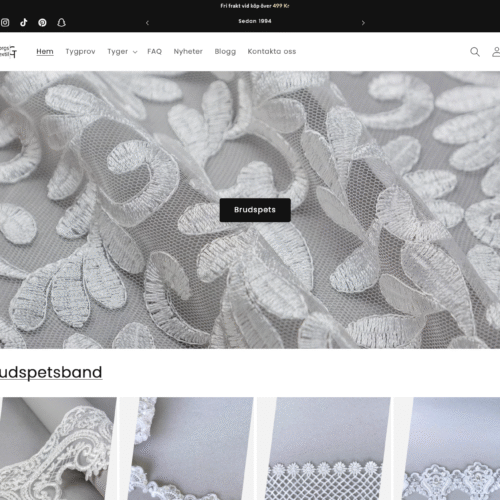Screen dimensions: 500x500
Task: Open fourth product thumbnail with scalloped lace
Action: [447, 448]
